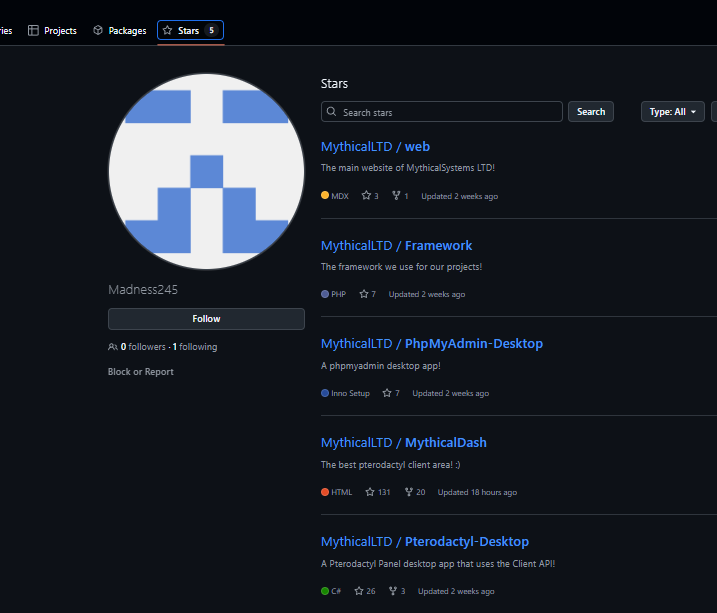The image size is (717, 613).
Task: Click the Projects table icon
Action: tap(33, 31)
